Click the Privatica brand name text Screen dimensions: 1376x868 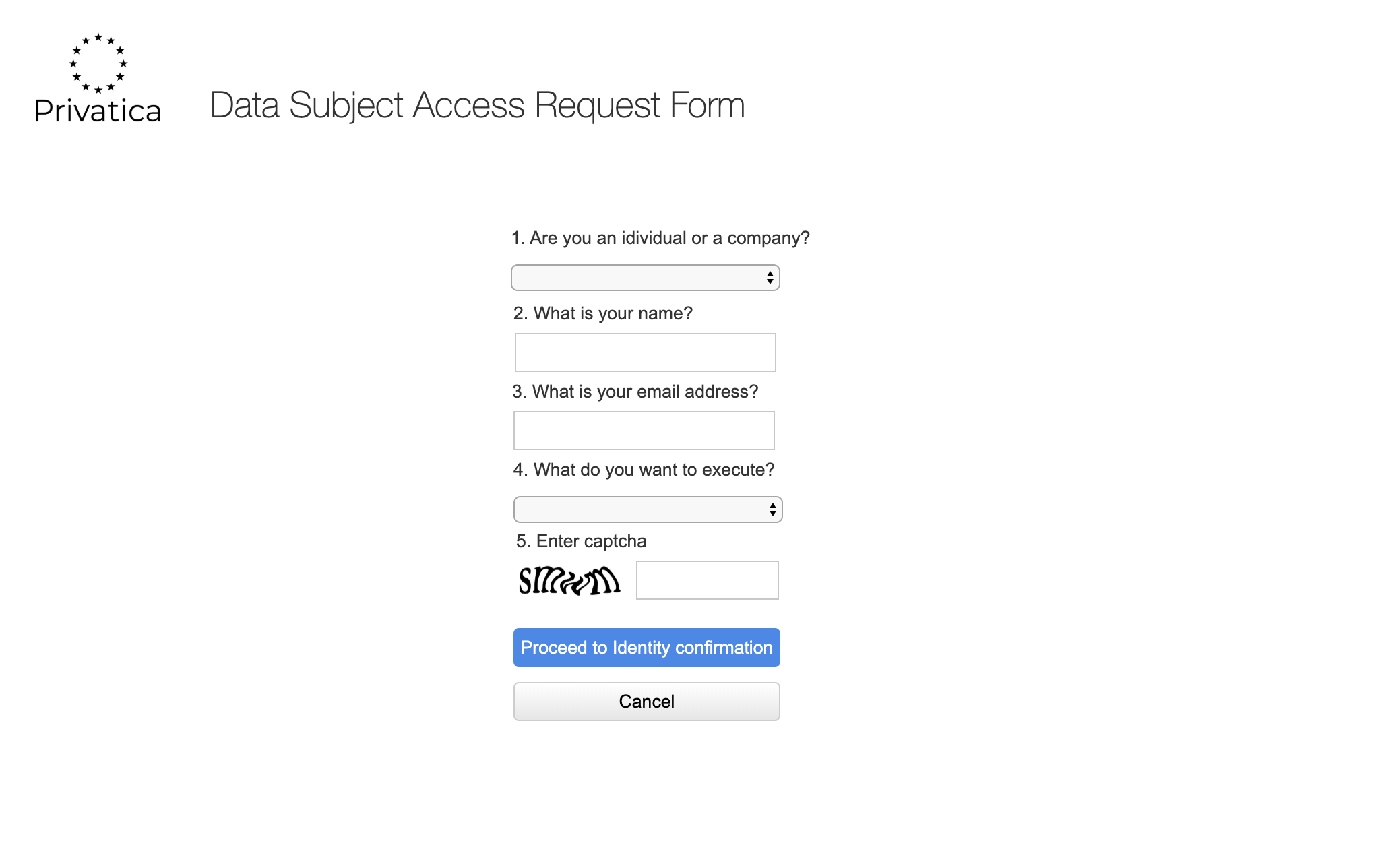pyautogui.click(x=98, y=111)
